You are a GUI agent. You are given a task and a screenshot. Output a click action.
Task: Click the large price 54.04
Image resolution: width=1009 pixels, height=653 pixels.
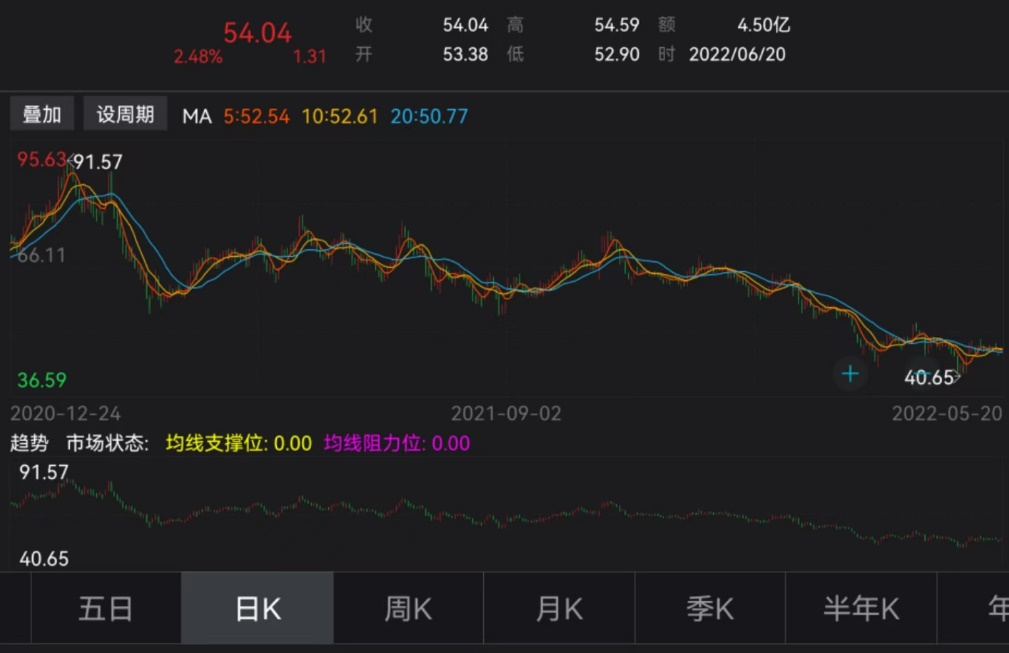[x=257, y=33]
